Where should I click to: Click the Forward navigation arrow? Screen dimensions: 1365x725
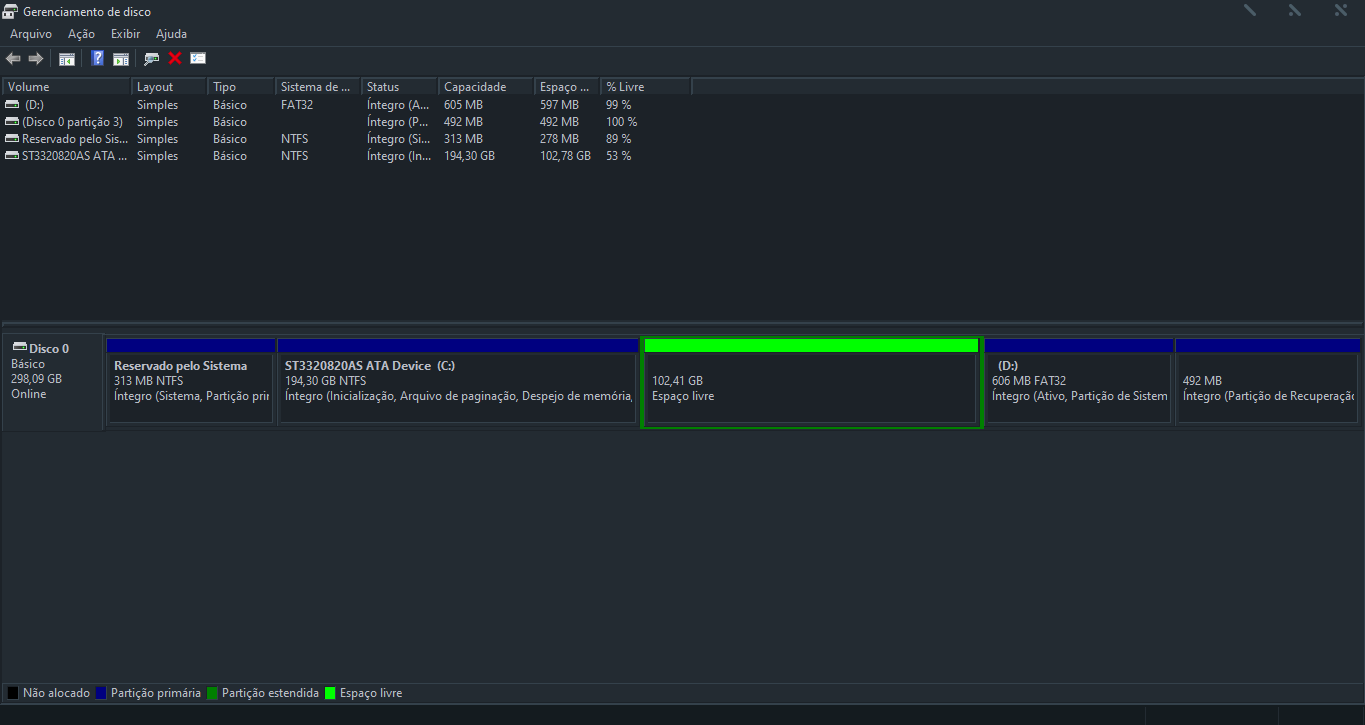click(x=36, y=58)
